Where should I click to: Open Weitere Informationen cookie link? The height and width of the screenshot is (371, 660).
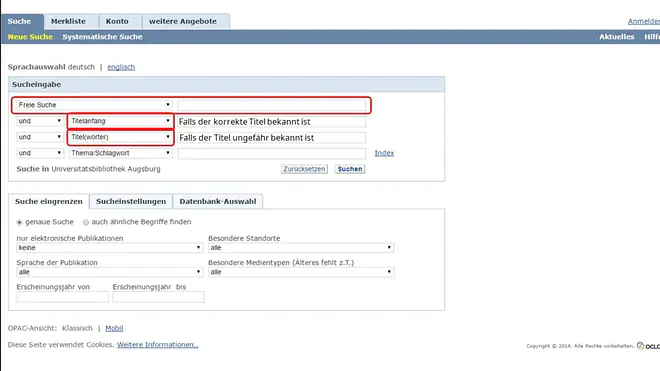coord(157,344)
